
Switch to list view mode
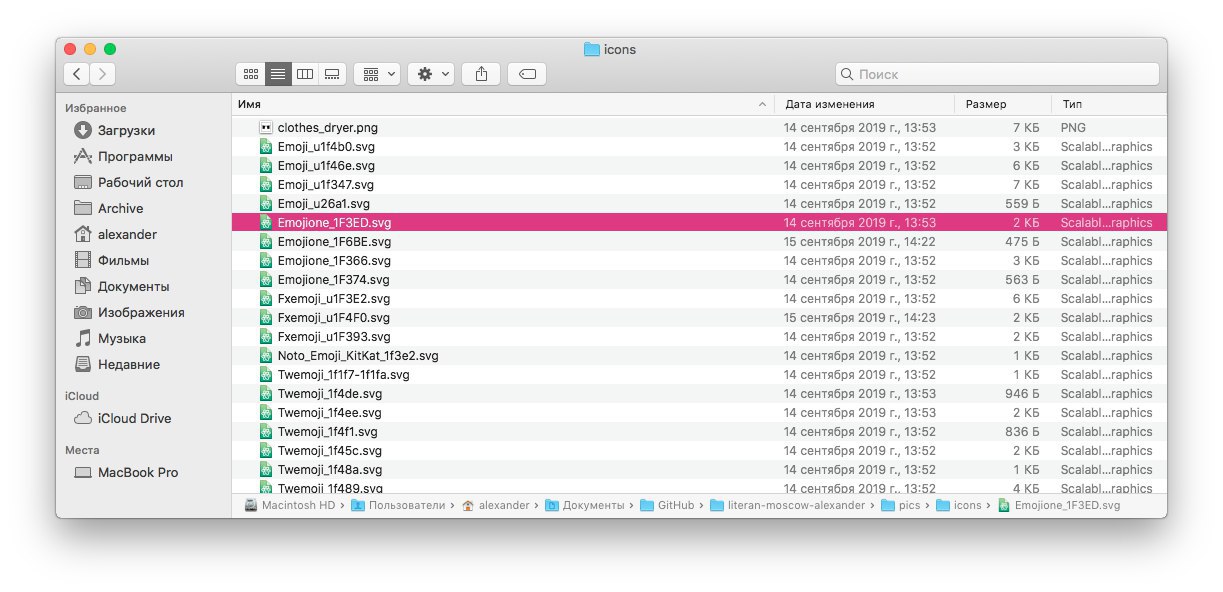278,74
